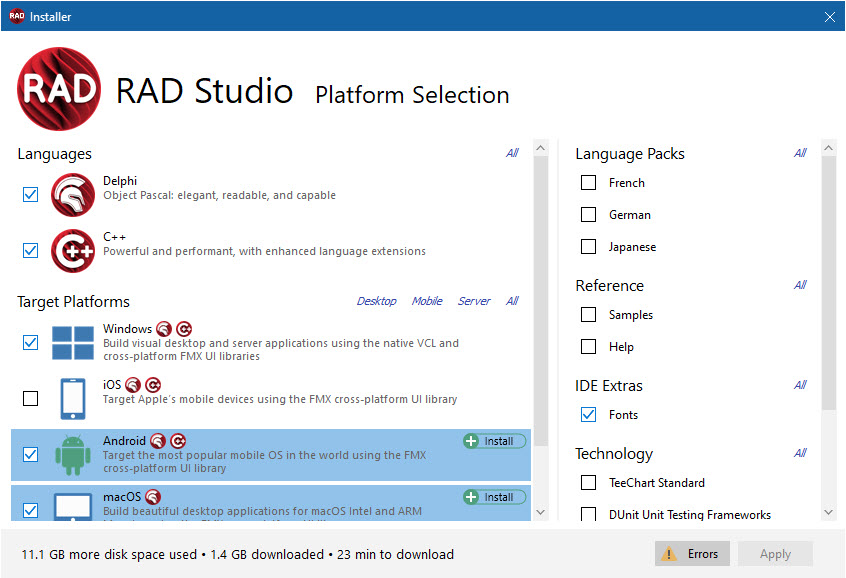Select All in Technology section

[800, 453]
